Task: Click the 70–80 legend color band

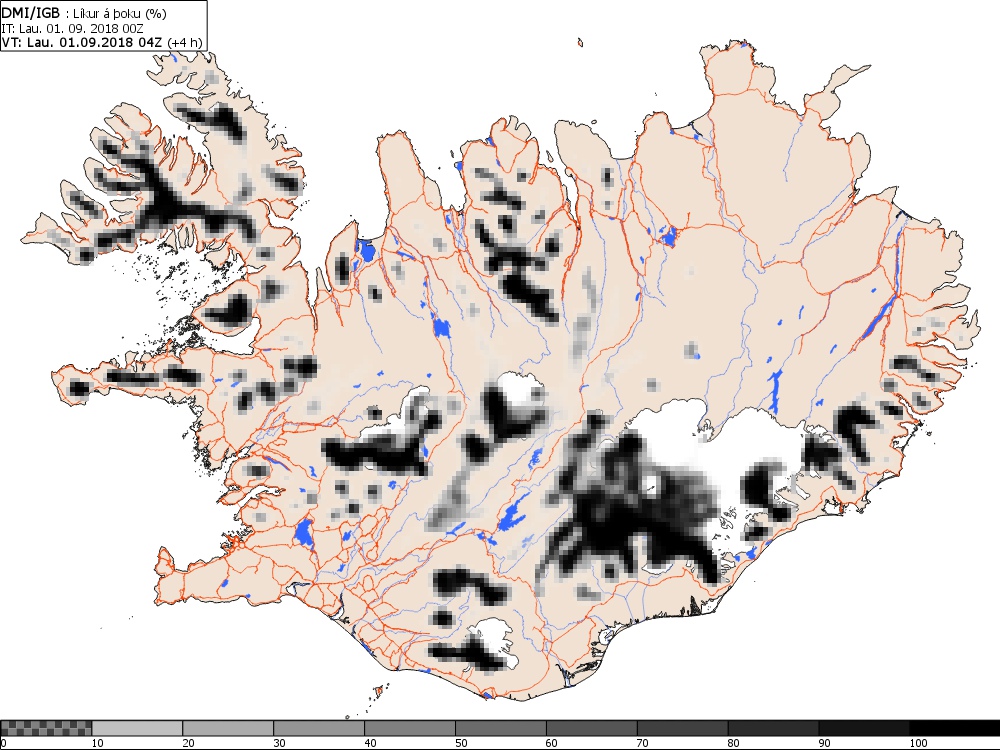Action: pos(682,728)
